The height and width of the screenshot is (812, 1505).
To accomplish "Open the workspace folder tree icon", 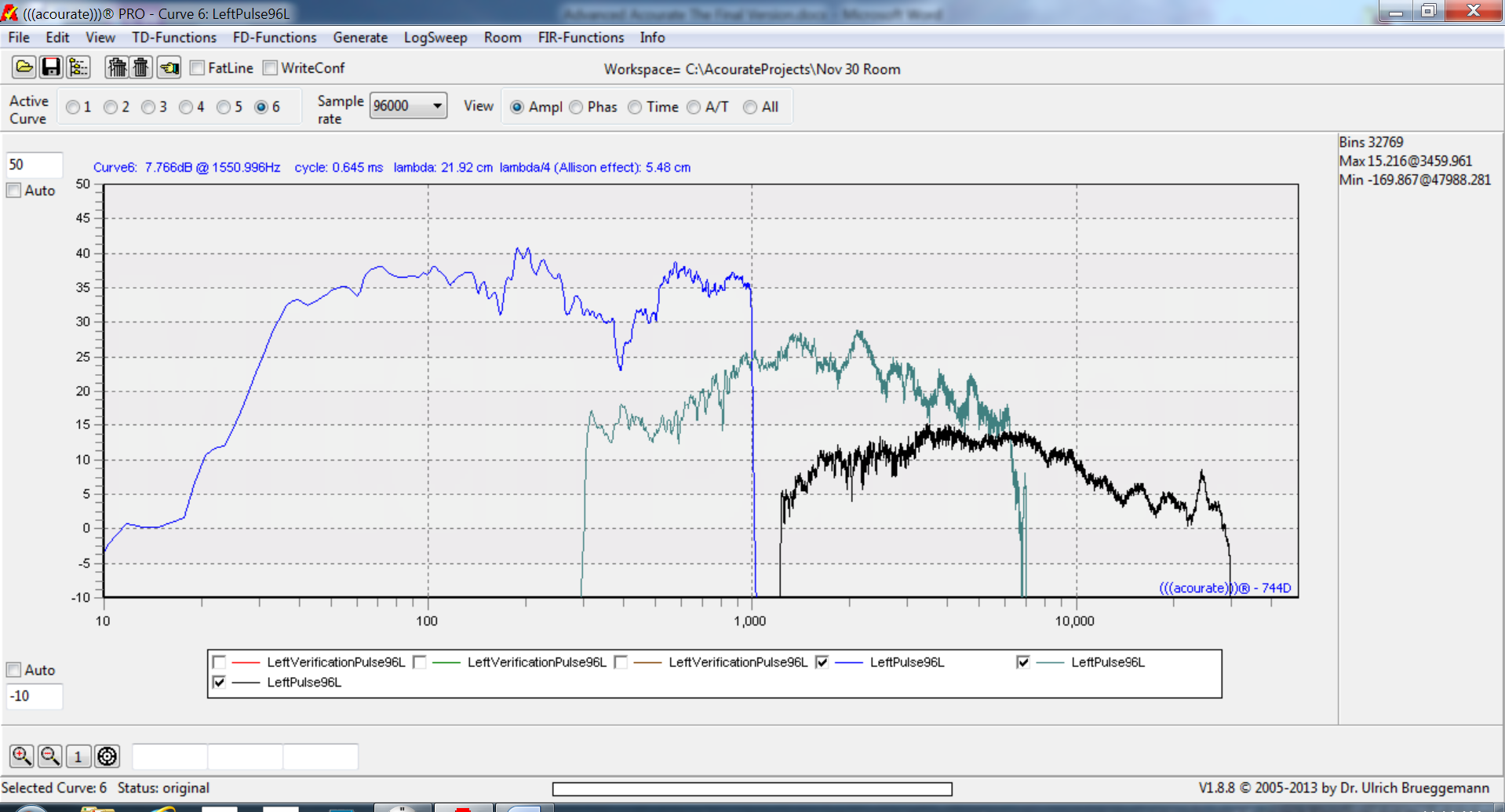I will (x=78, y=67).
